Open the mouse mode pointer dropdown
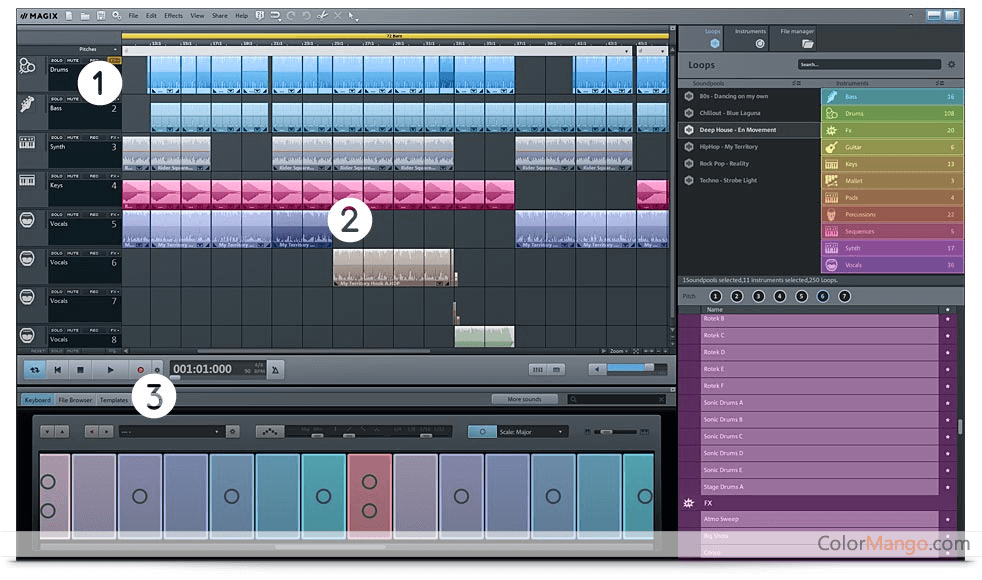Image resolution: width=982 pixels, height=580 pixels. tap(353, 16)
